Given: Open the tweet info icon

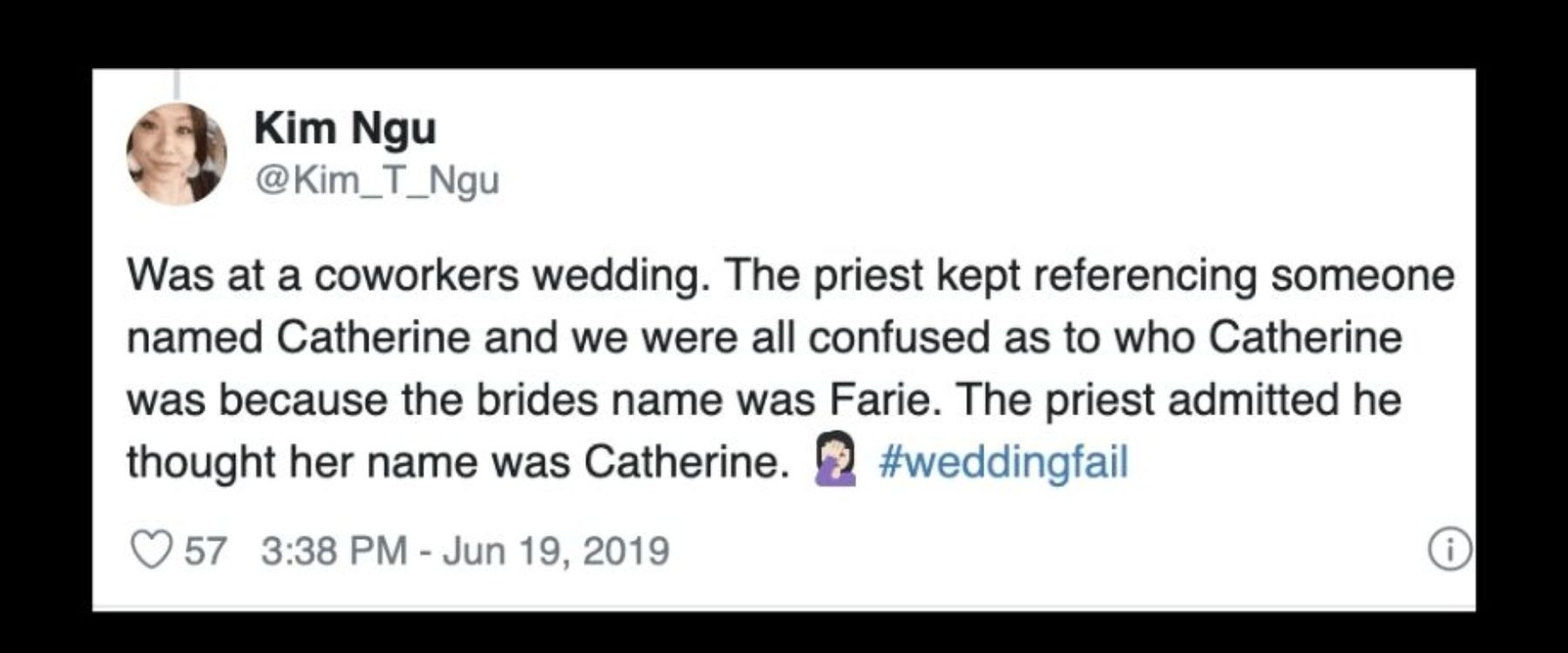Looking at the screenshot, I should [x=1450, y=550].
